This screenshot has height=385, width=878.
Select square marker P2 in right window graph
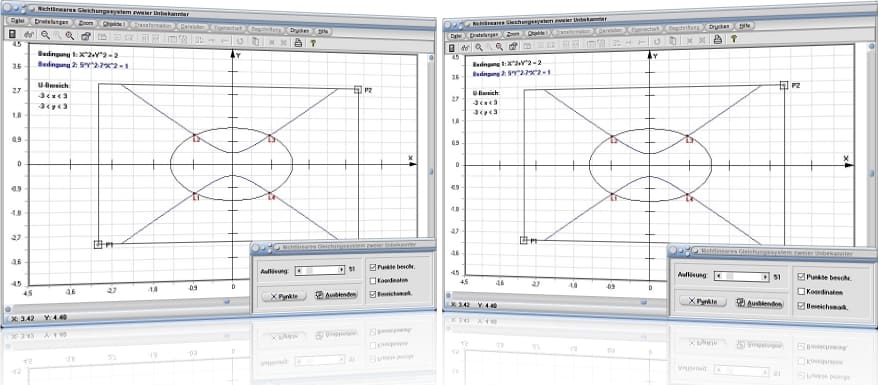click(x=784, y=85)
